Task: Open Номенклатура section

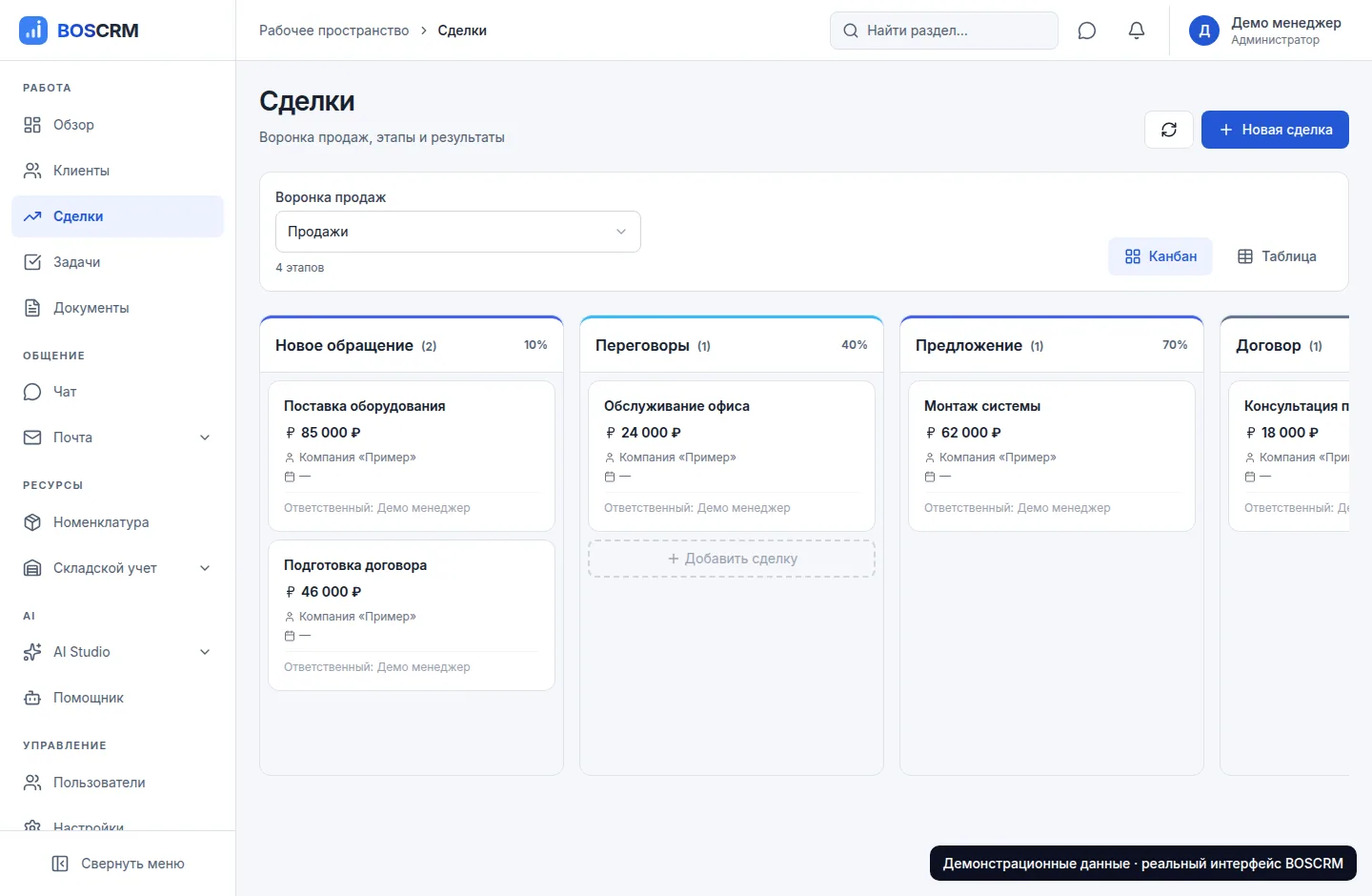Action: point(117,522)
